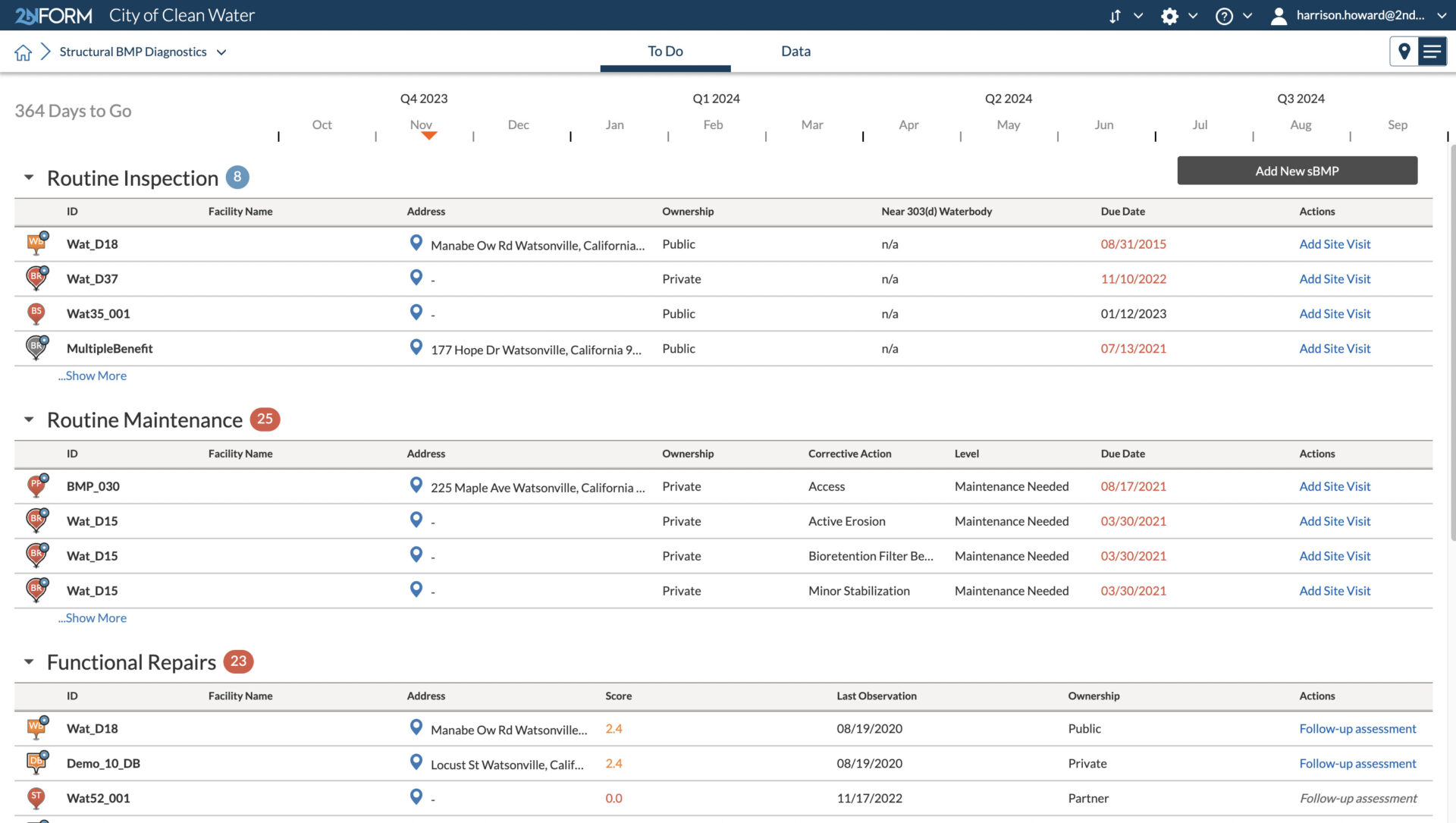Screen dimensions: 1456x823
Task: Click the map pin icon for BMP_030
Action: pos(416,486)
